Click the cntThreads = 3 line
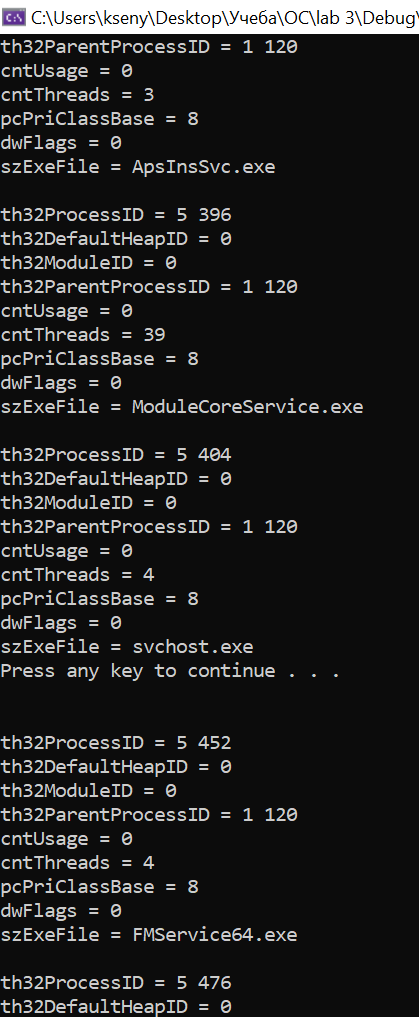Screen dimensions: 419x1017 pos(78,95)
